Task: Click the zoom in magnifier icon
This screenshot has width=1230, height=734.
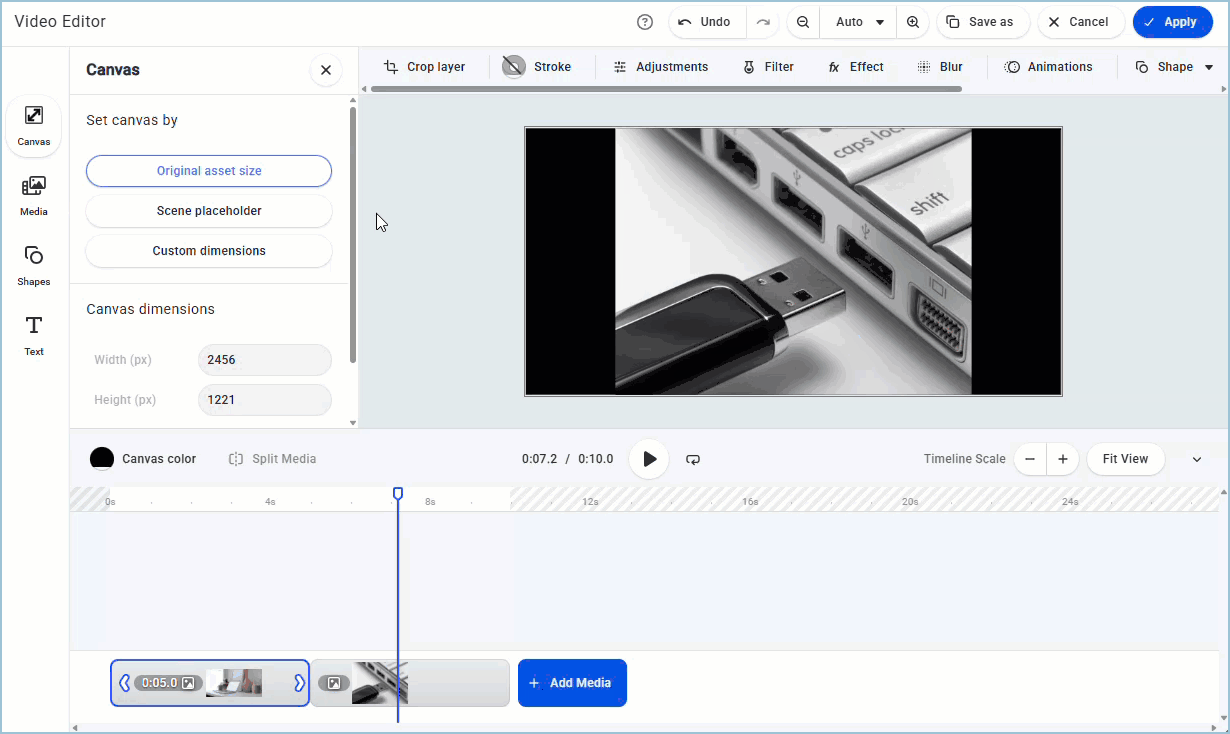Action: (x=913, y=22)
